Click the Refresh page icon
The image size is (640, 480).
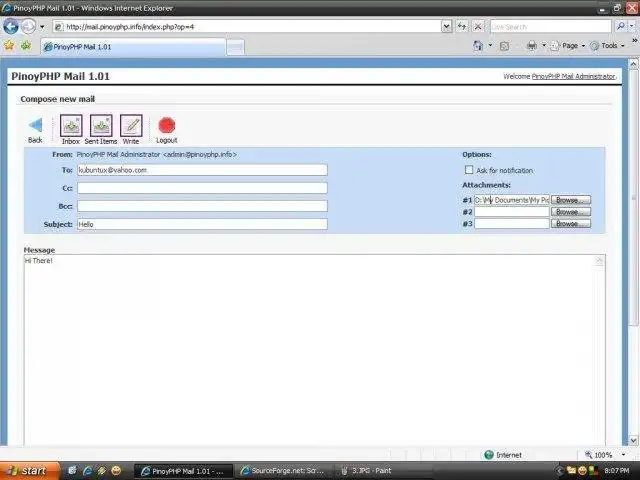[x=462, y=27]
